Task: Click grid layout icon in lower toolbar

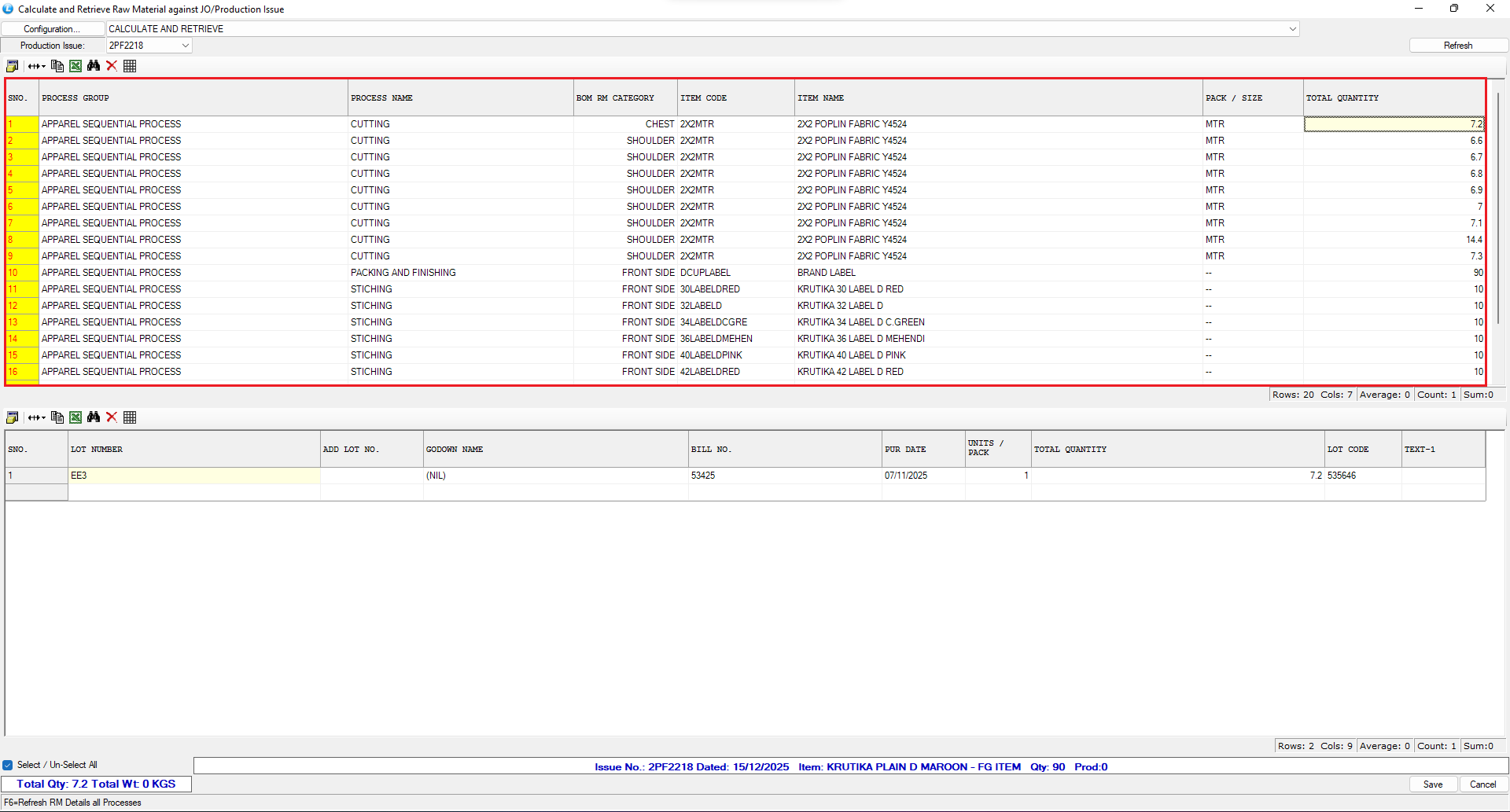Action: (130, 417)
